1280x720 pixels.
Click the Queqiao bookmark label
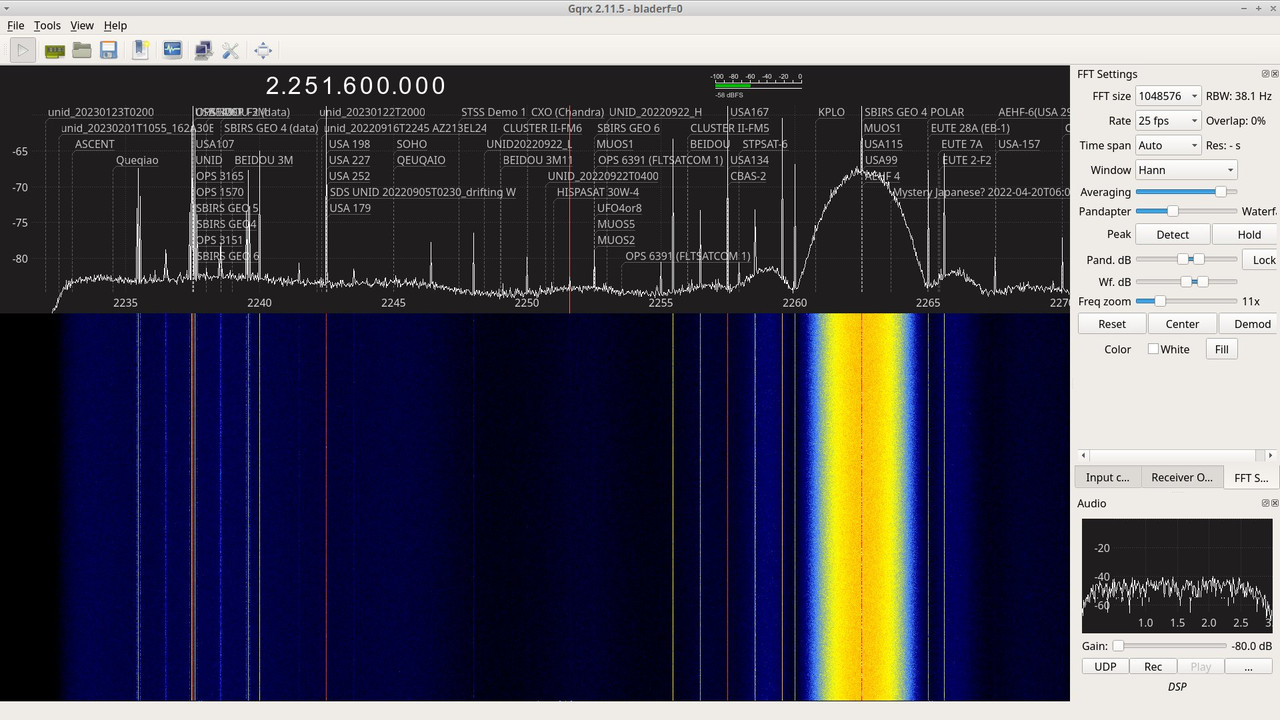pyautogui.click(x=137, y=160)
